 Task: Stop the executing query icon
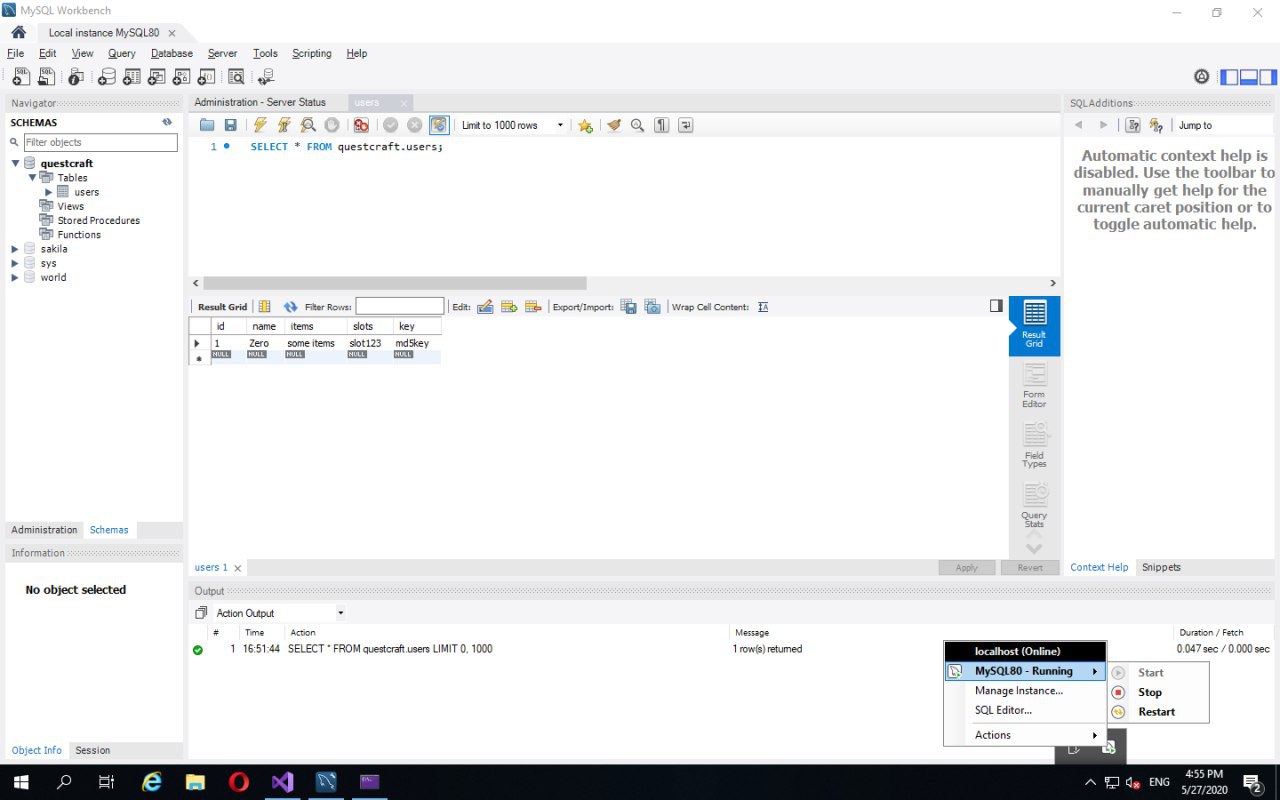coord(332,125)
